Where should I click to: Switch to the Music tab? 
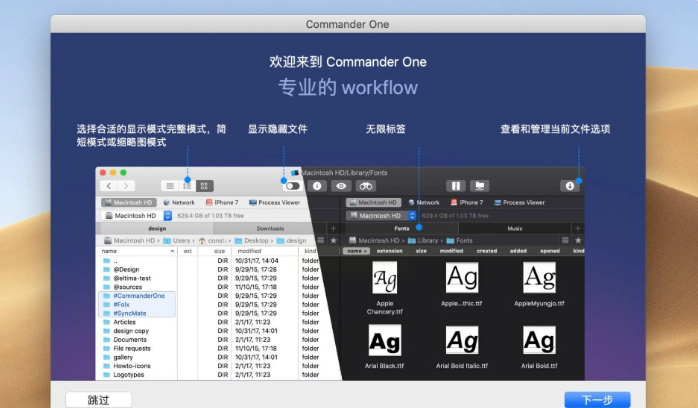click(x=515, y=228)
